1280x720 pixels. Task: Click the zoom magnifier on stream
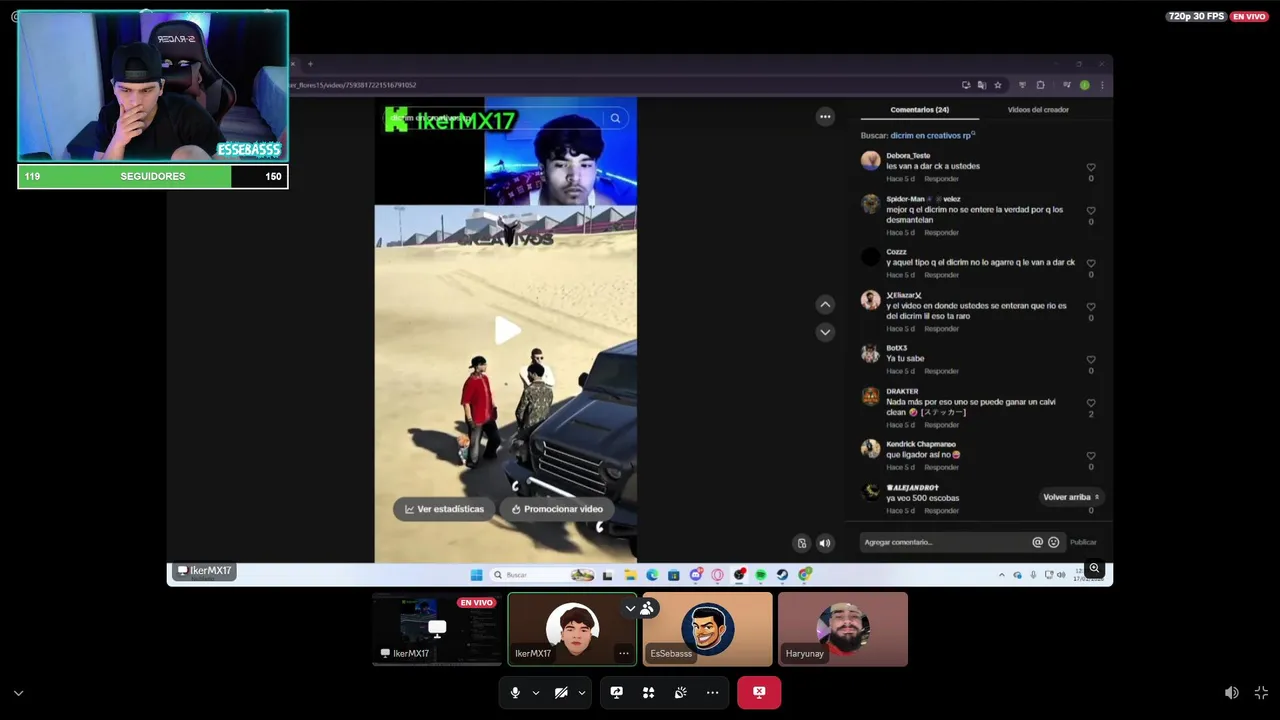[1094, 568]
